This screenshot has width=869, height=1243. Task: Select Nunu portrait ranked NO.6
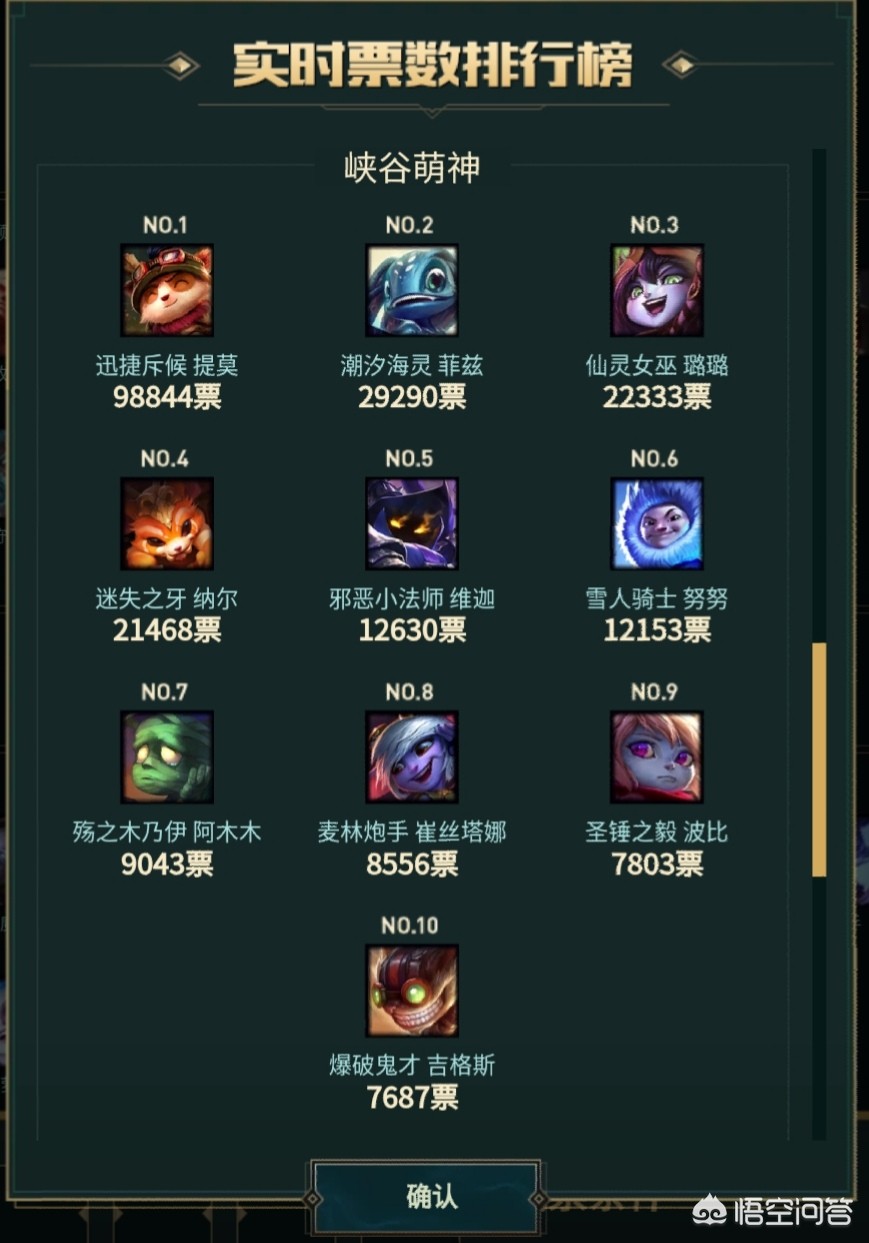tap(657, 524)
